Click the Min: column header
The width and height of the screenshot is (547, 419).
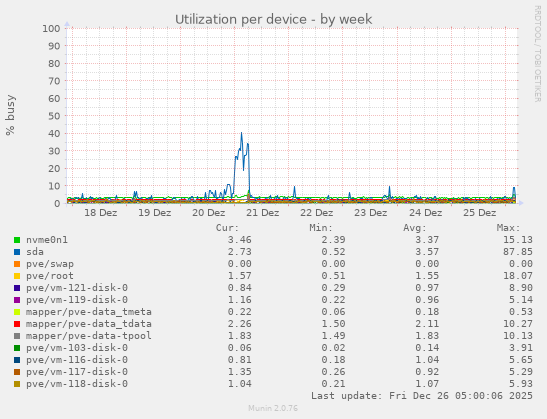[x=321, y=228]
